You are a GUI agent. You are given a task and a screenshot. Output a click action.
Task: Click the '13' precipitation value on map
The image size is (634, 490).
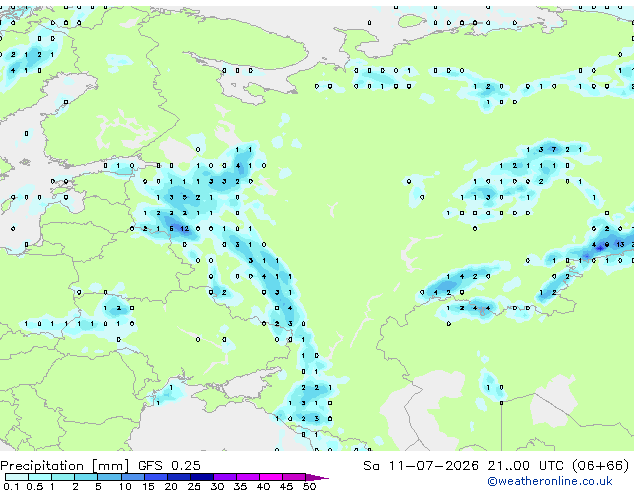[620, 245]
